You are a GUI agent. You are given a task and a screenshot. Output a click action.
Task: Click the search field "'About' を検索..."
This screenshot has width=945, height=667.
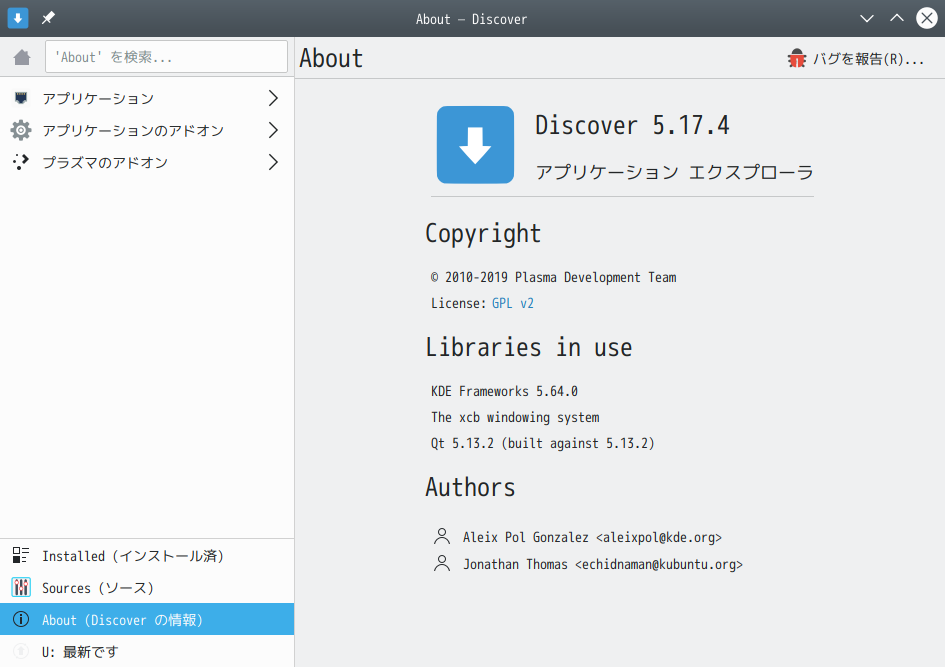[x=166, y=57]
